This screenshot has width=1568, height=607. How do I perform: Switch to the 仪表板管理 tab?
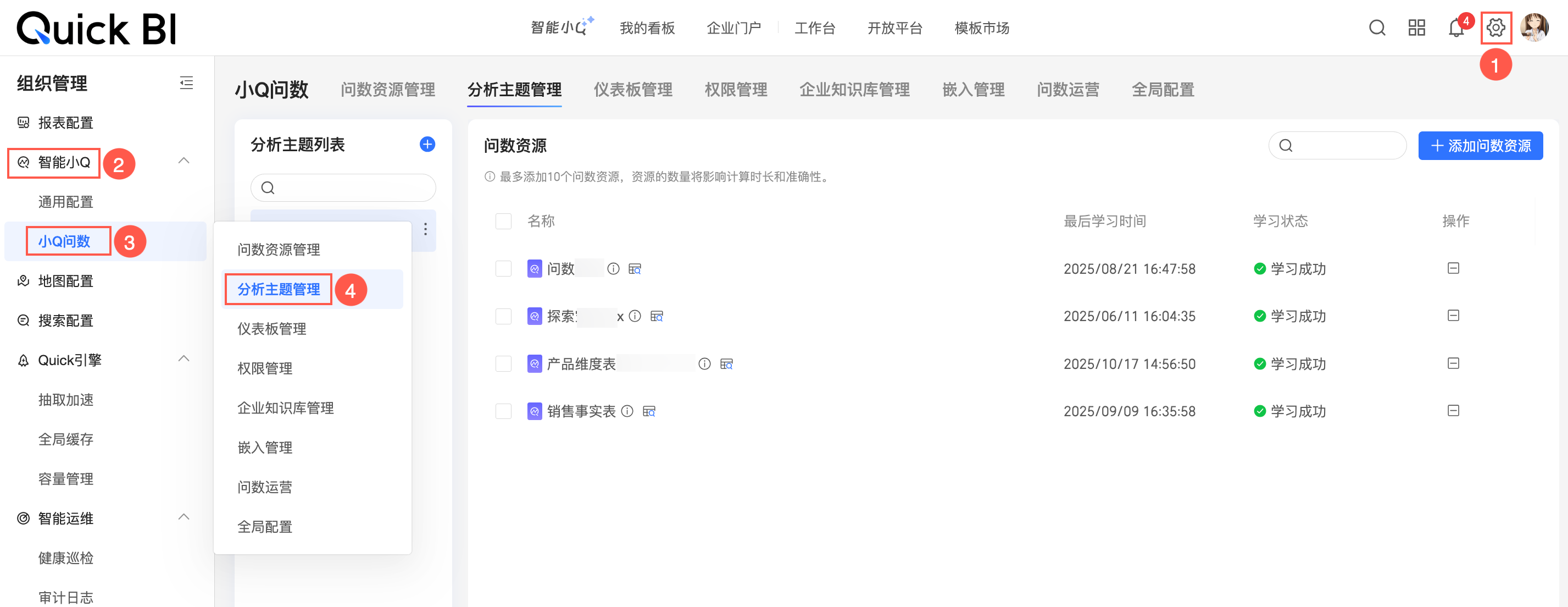tap(632, 90)
